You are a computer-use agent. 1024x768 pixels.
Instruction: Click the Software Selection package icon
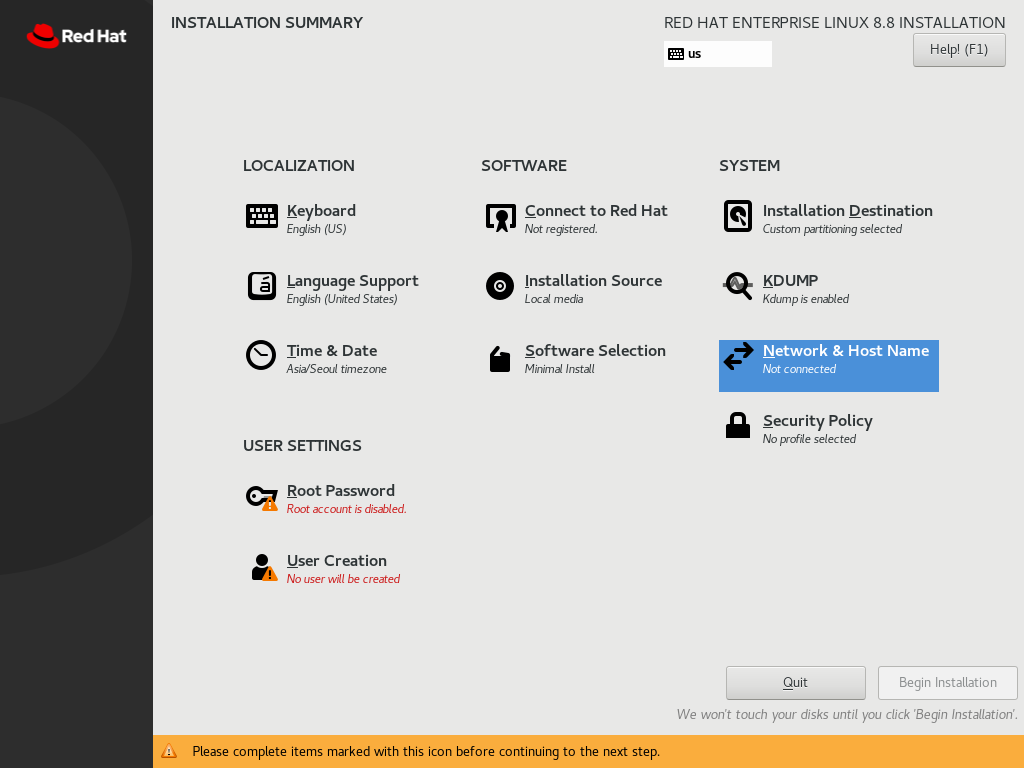click(x=500, y=359)
